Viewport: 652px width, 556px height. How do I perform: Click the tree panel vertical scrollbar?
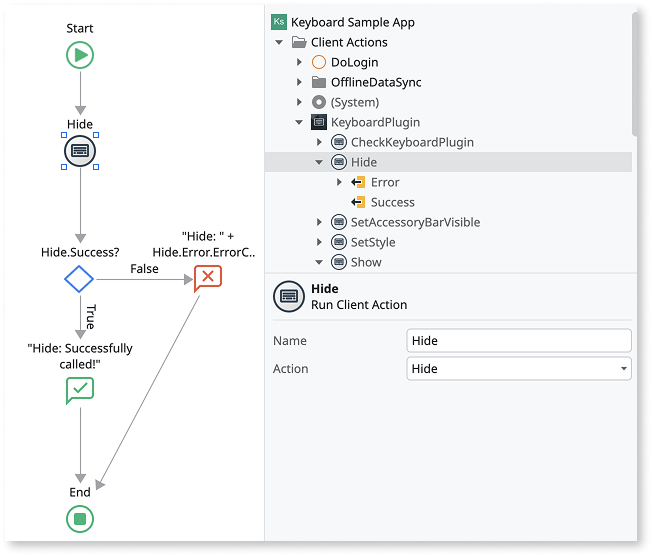pyautogui.click(x=635, y=74)
